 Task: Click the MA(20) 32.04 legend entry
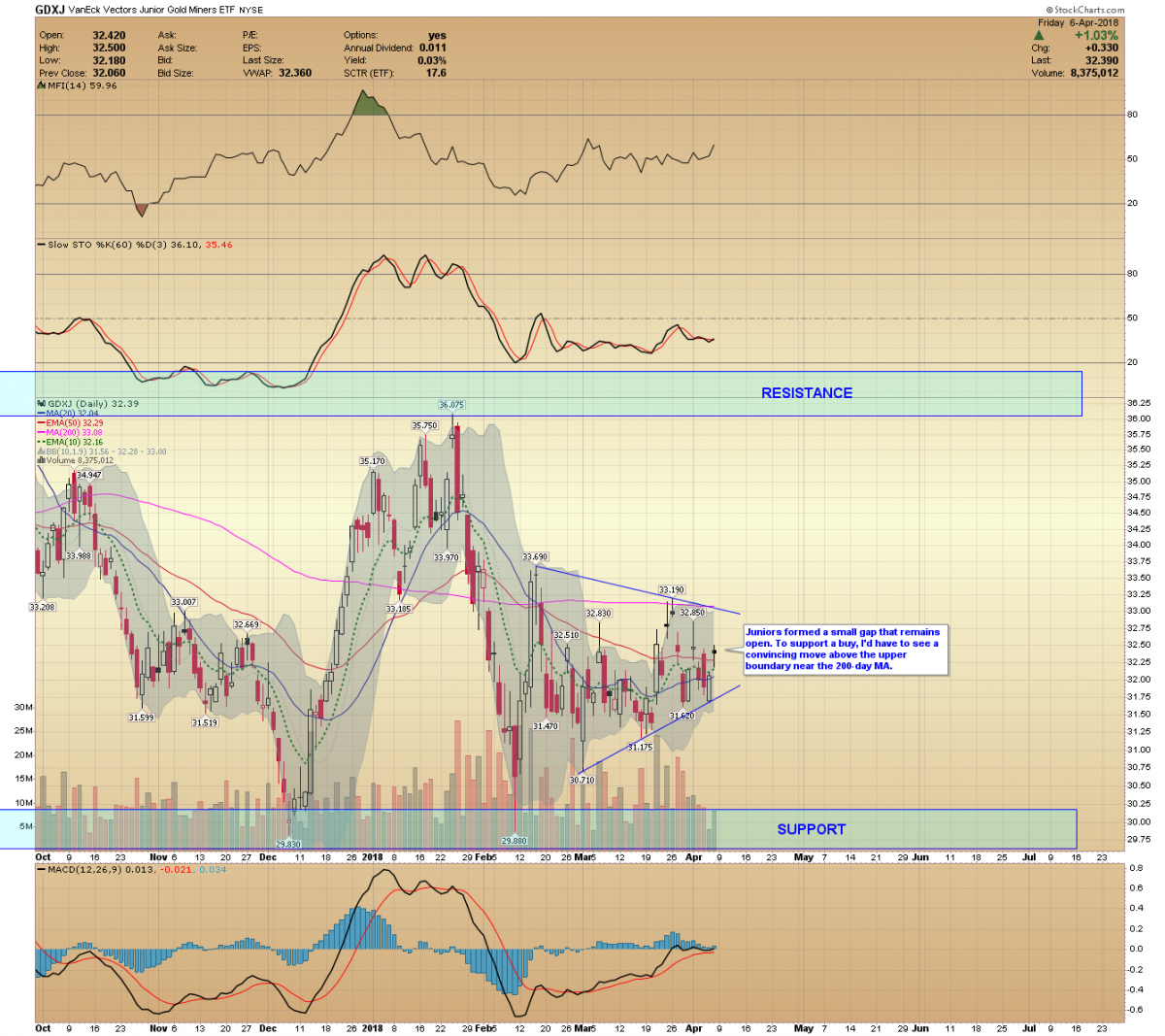(x=68, y=414)
